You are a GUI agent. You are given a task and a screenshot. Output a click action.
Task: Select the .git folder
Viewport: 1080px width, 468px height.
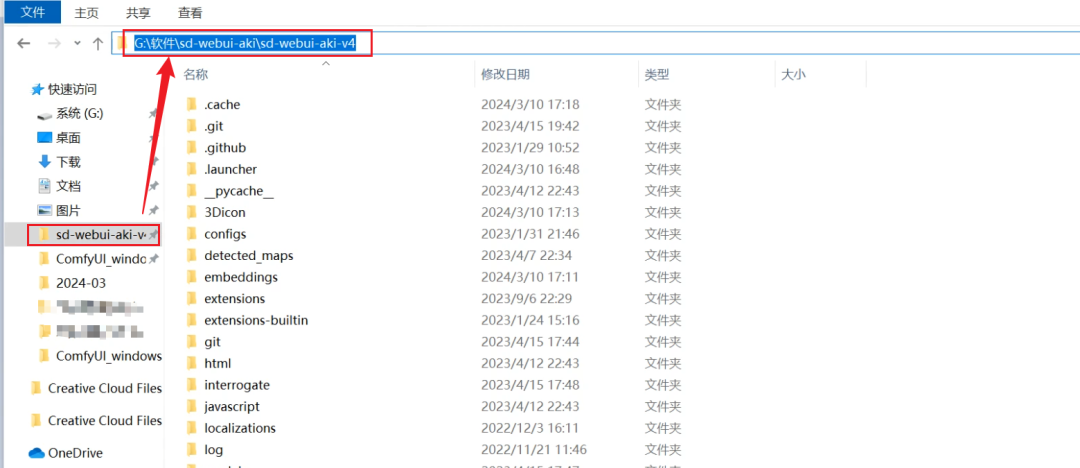tap(214, 126)
